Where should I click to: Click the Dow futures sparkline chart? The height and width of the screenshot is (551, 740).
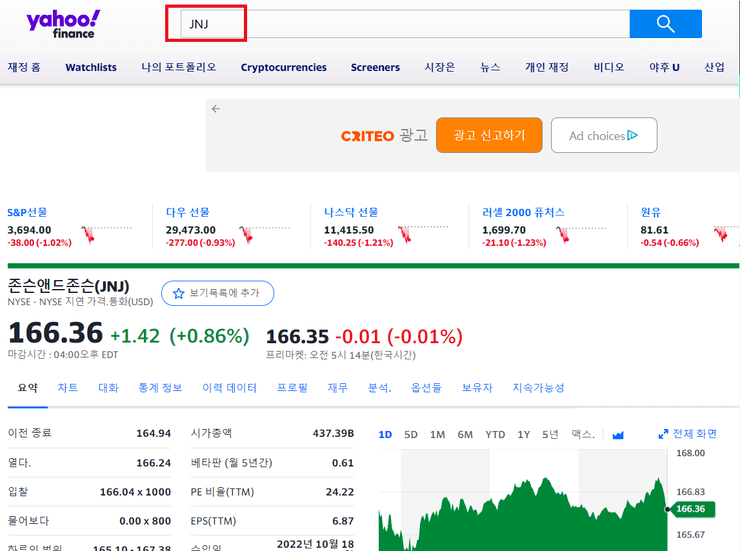(264, 234)
